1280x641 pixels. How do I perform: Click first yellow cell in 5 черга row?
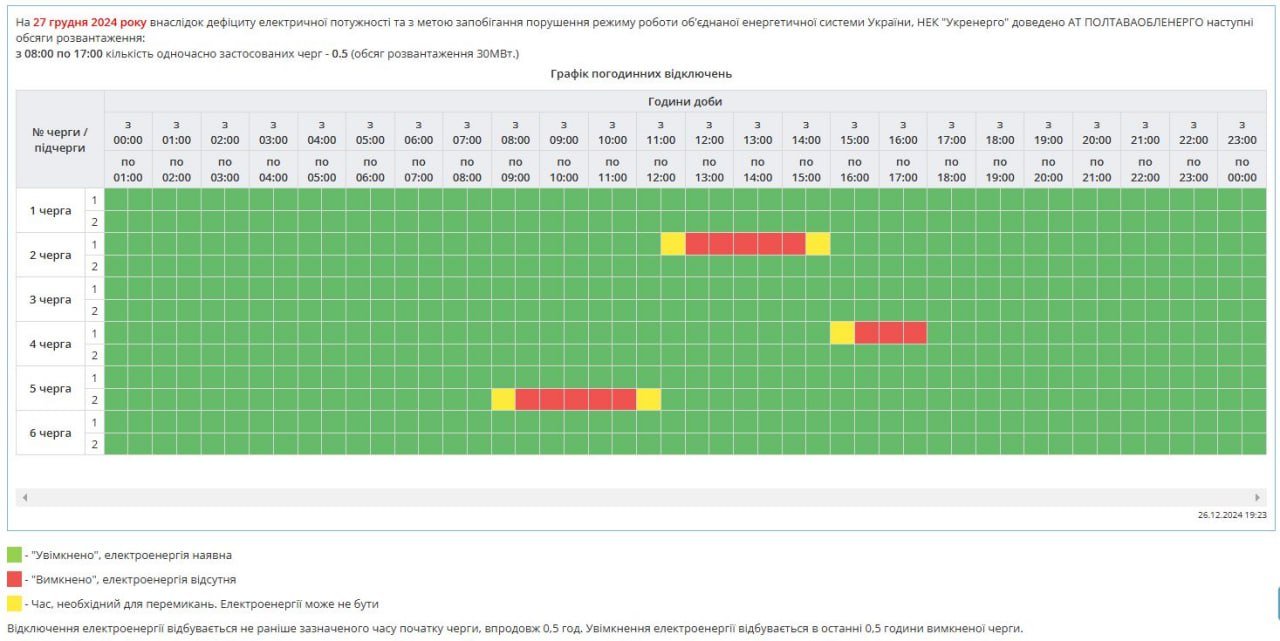pyautogui.click(x=503, y=399)
